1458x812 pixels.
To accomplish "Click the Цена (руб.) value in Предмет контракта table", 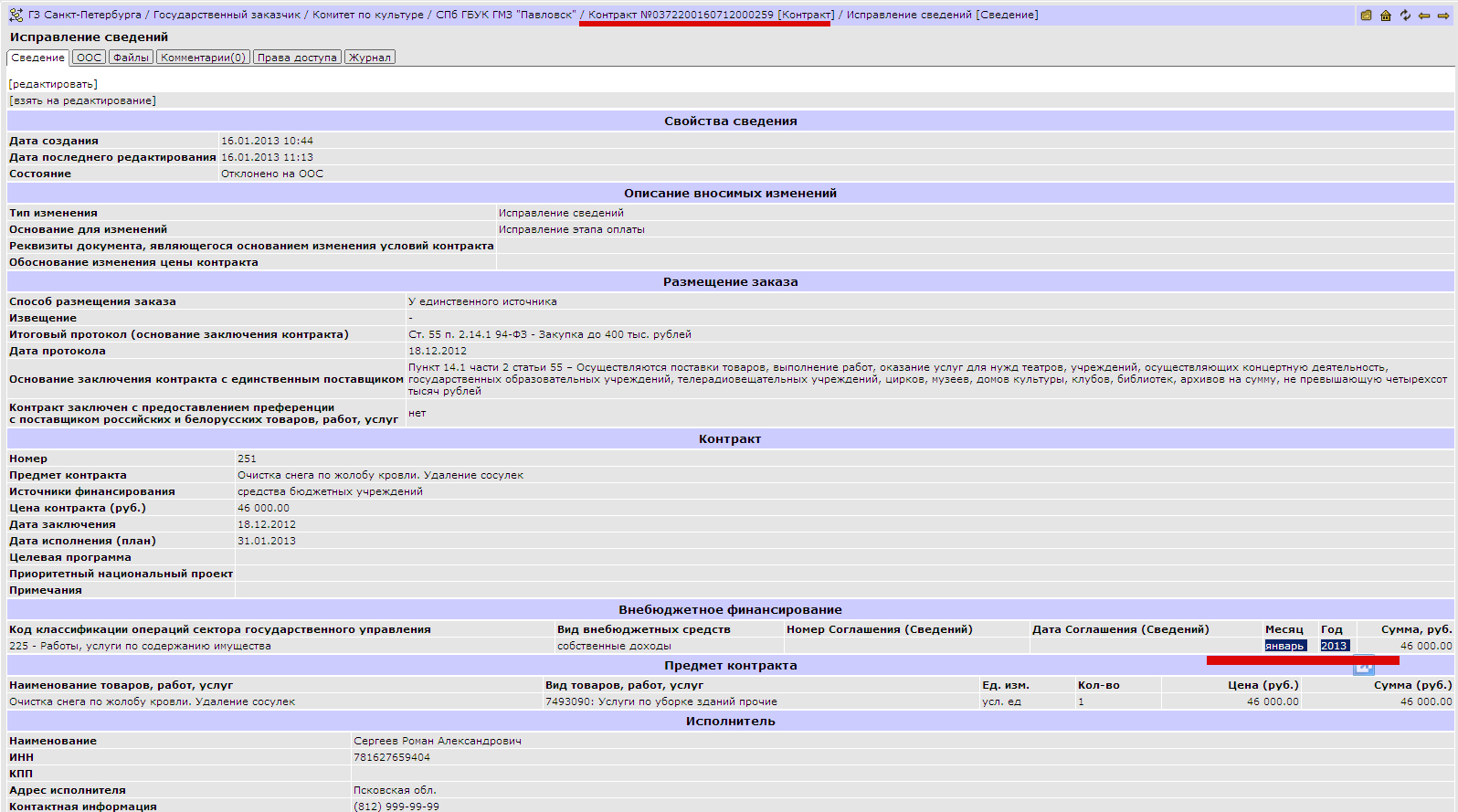I will [1273, 701].
